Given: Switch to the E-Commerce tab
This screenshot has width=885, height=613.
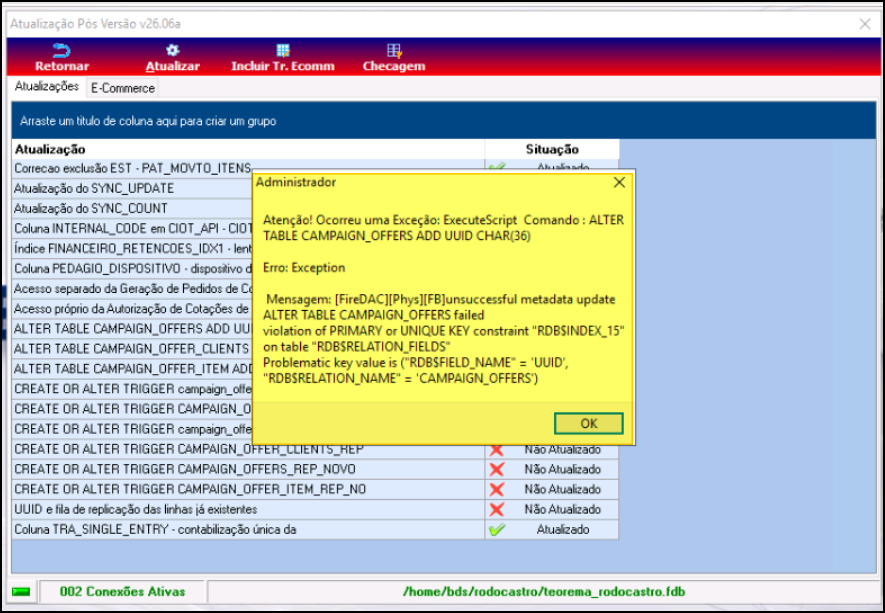Looking at the screenshot, I should [122, 88].
